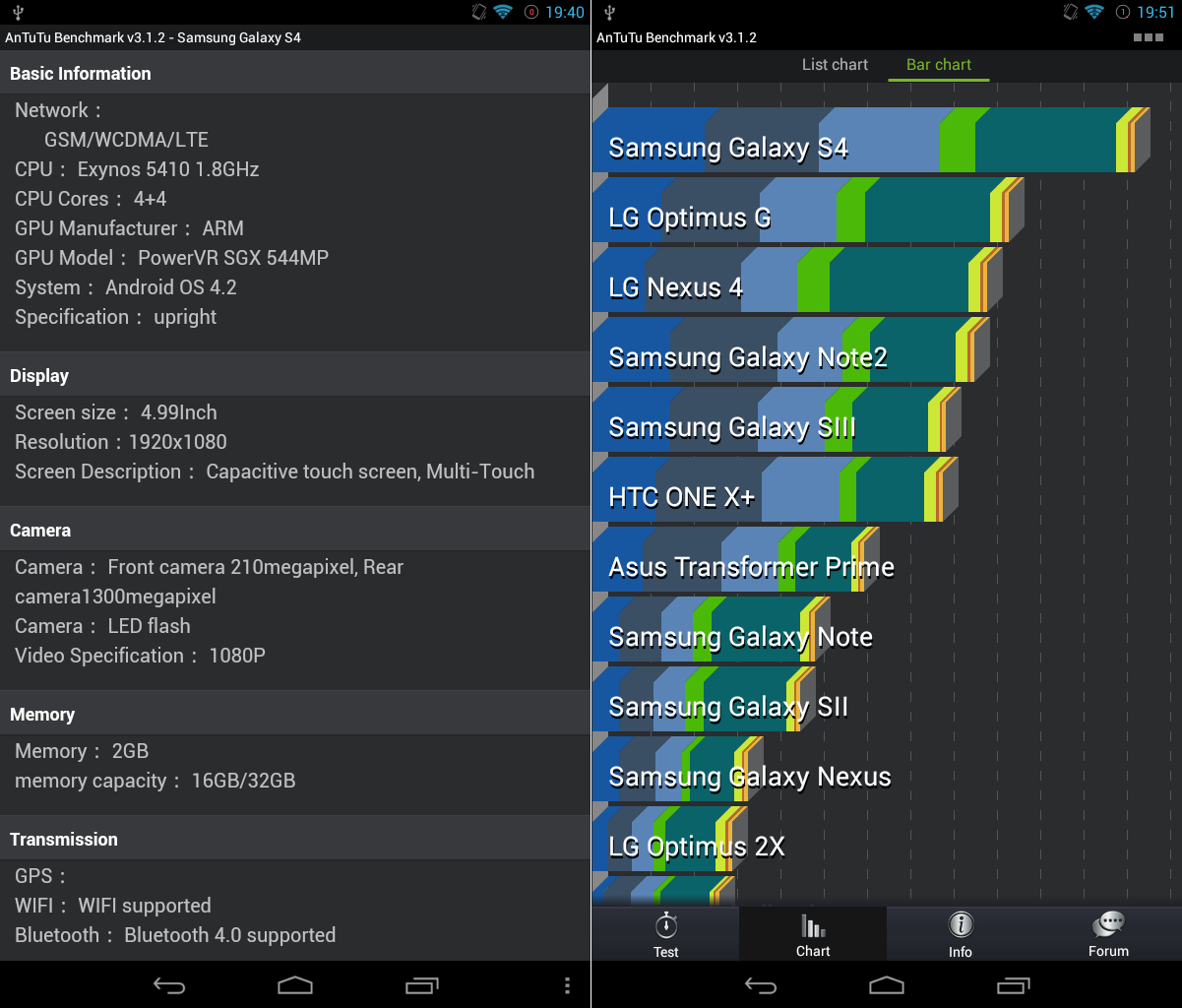This screenshot has width=1182, height=1008.
Task: Click the memory capacity 16GB/32GB line
Action: click(x=155, y=781)
